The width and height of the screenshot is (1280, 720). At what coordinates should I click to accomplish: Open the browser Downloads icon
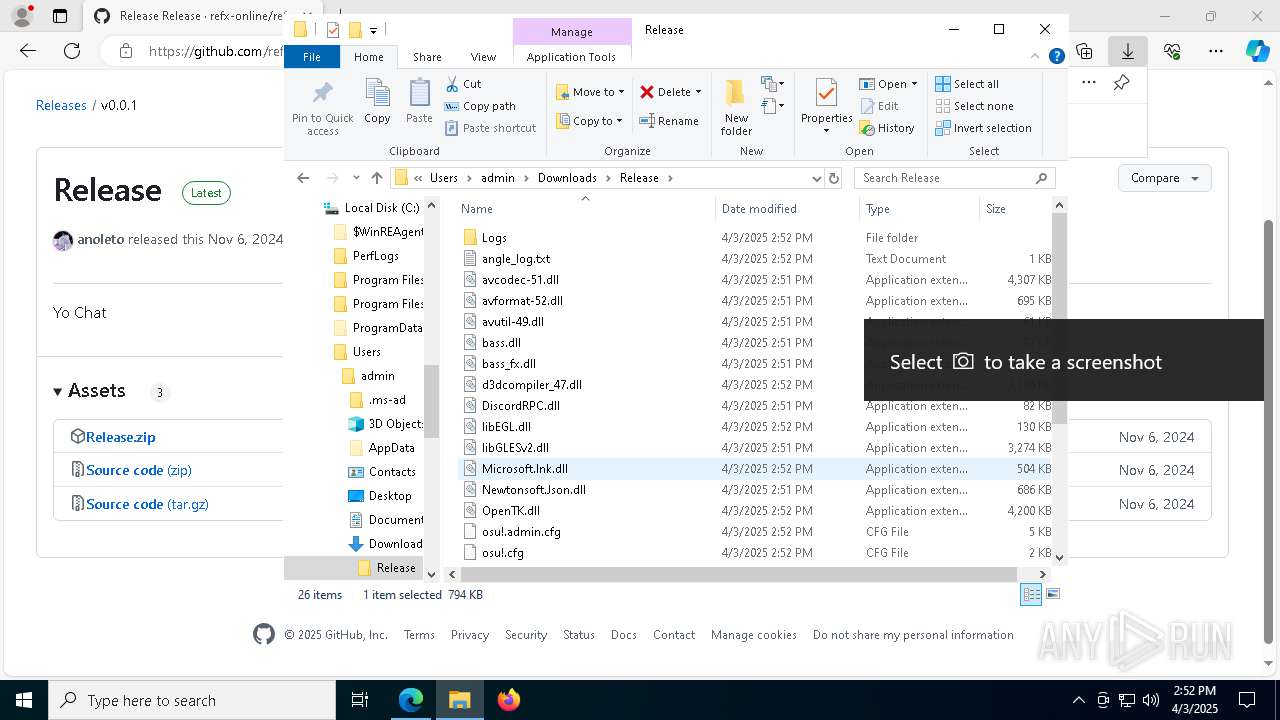[1128, 51]
